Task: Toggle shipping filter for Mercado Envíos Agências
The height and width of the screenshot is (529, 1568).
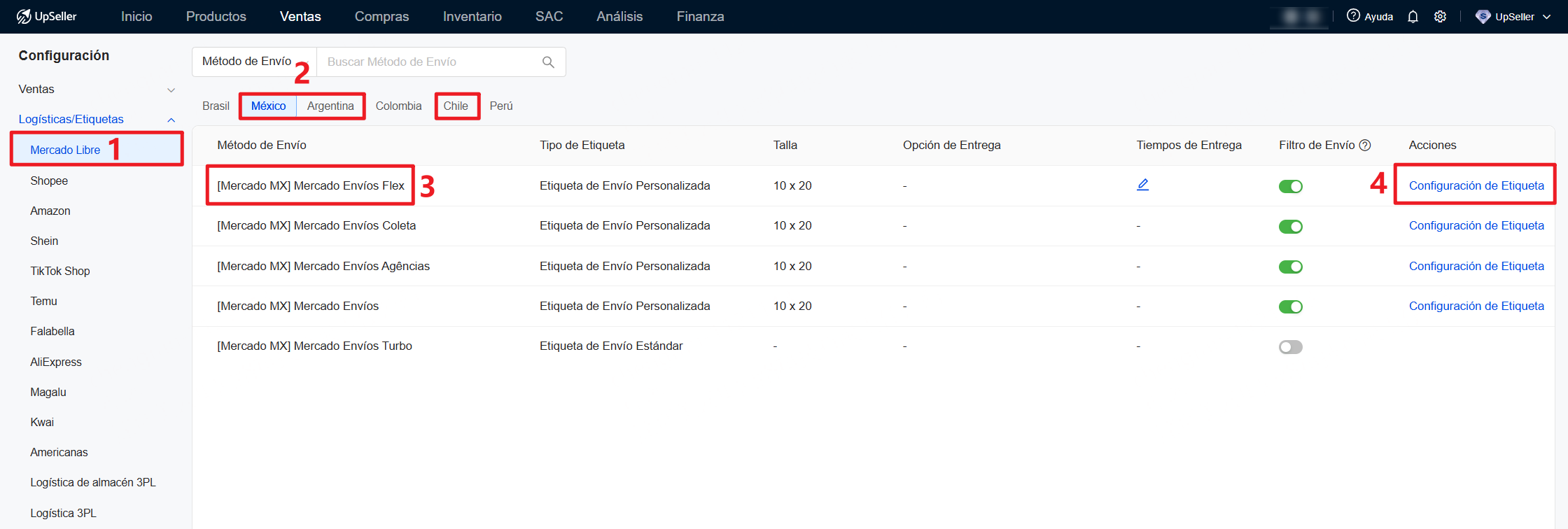Action: point(1290,267)
